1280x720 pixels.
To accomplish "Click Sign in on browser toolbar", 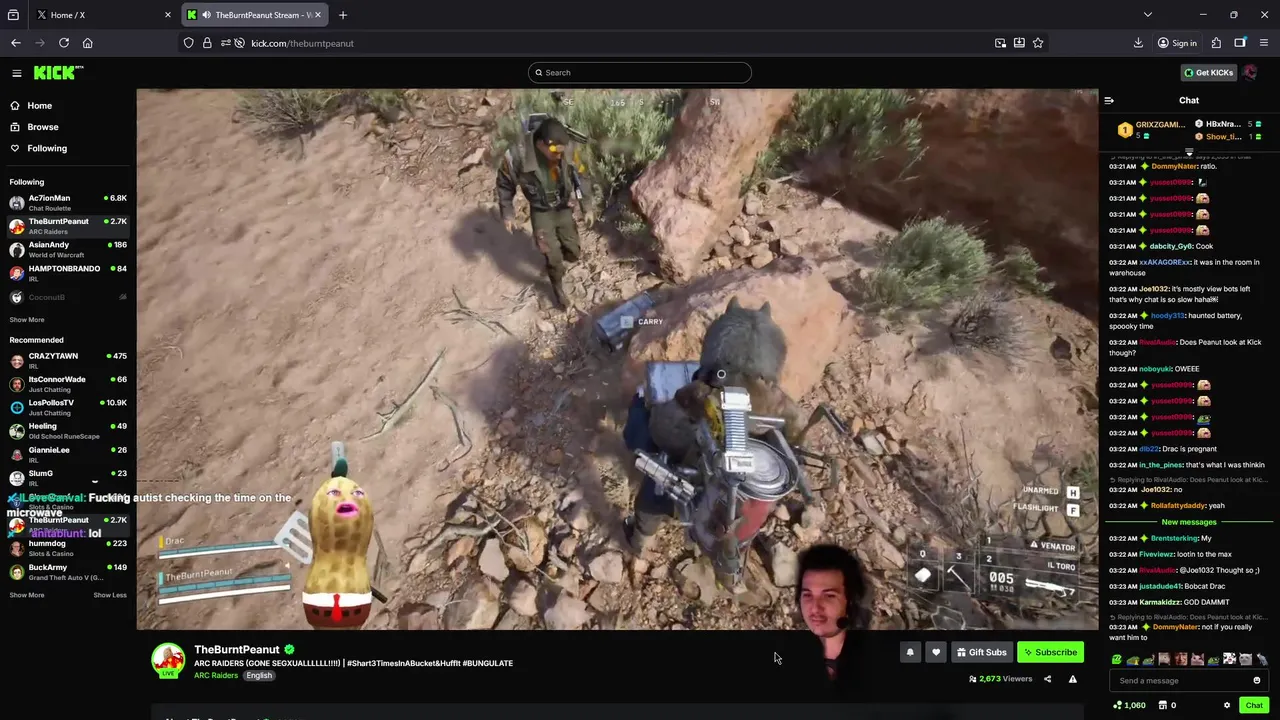I will 1177,43.
